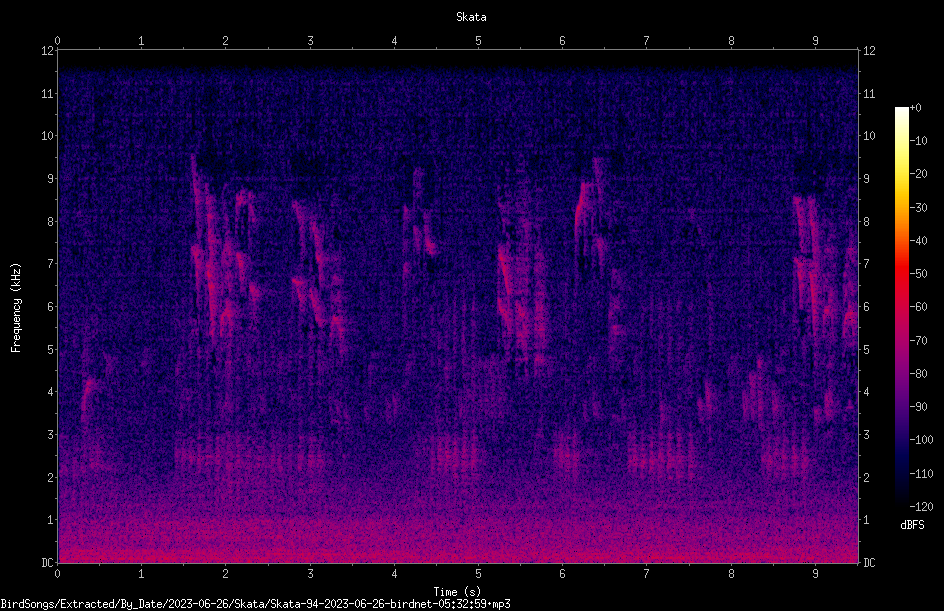Click the "-50" colorbar label
944x611 pixels.
coord(918,274)
